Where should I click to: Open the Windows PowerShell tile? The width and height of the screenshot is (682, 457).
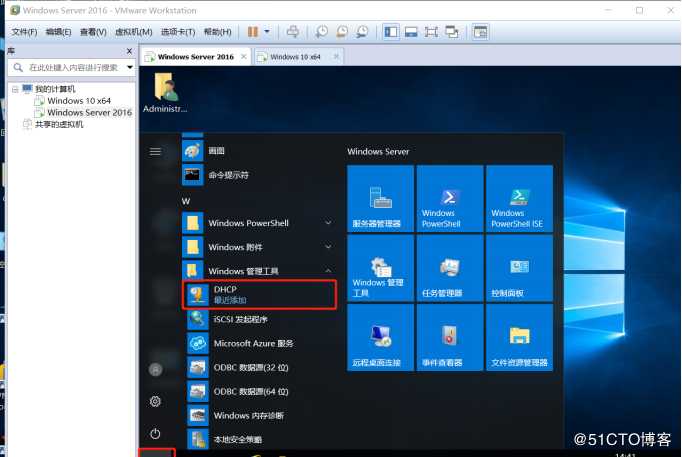click(450, 198)
